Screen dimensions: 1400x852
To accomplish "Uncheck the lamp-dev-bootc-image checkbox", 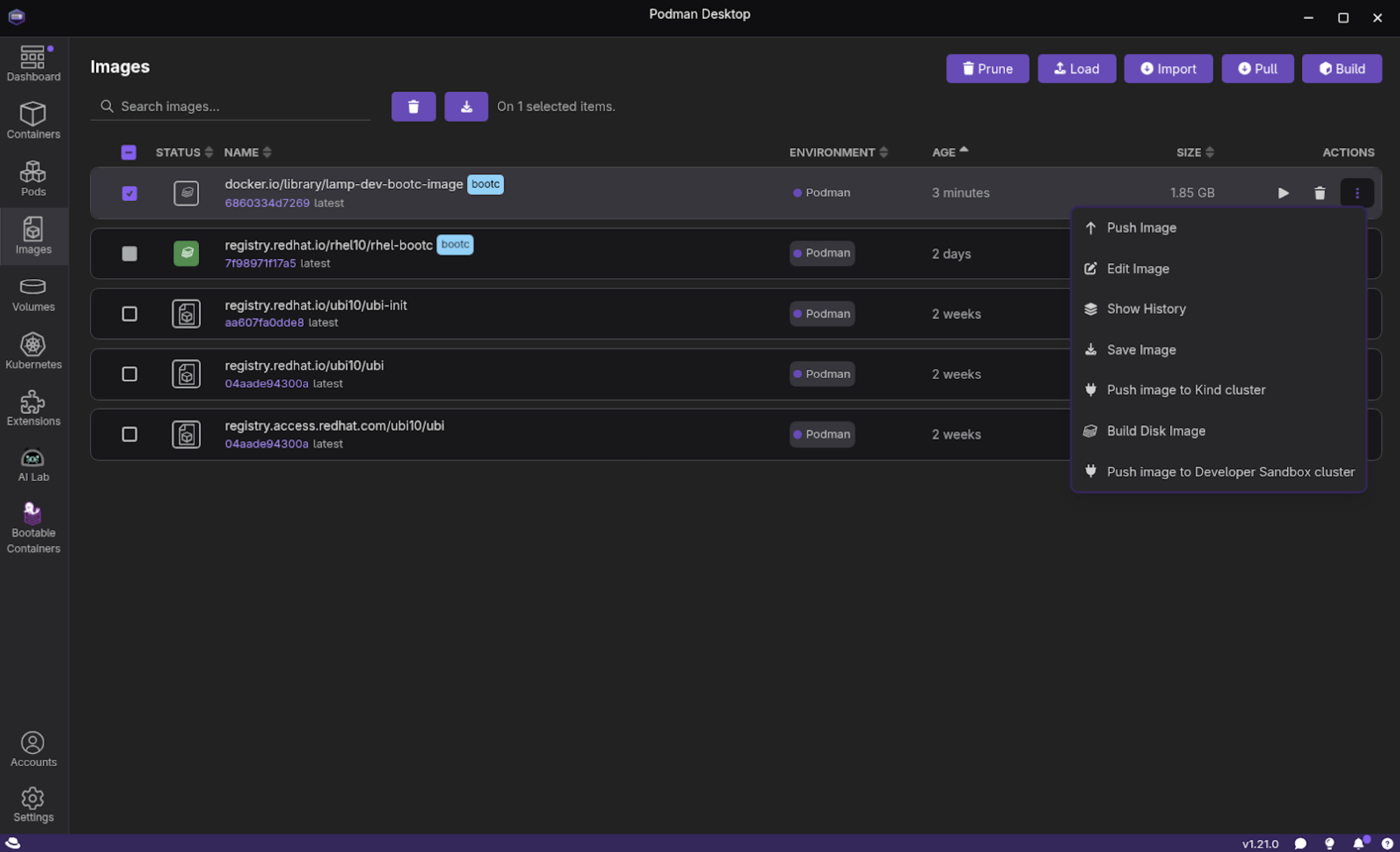I will click(x=129, y=193).
